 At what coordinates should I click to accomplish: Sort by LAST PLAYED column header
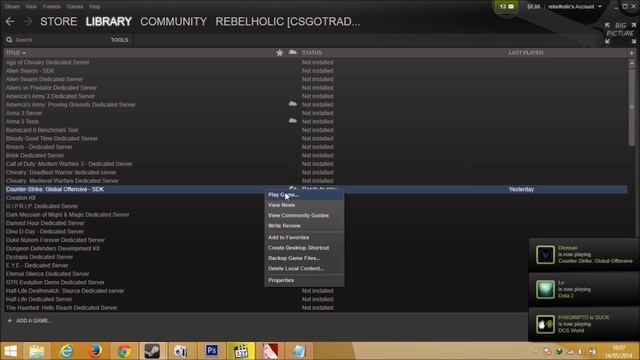tap(526, 53)
